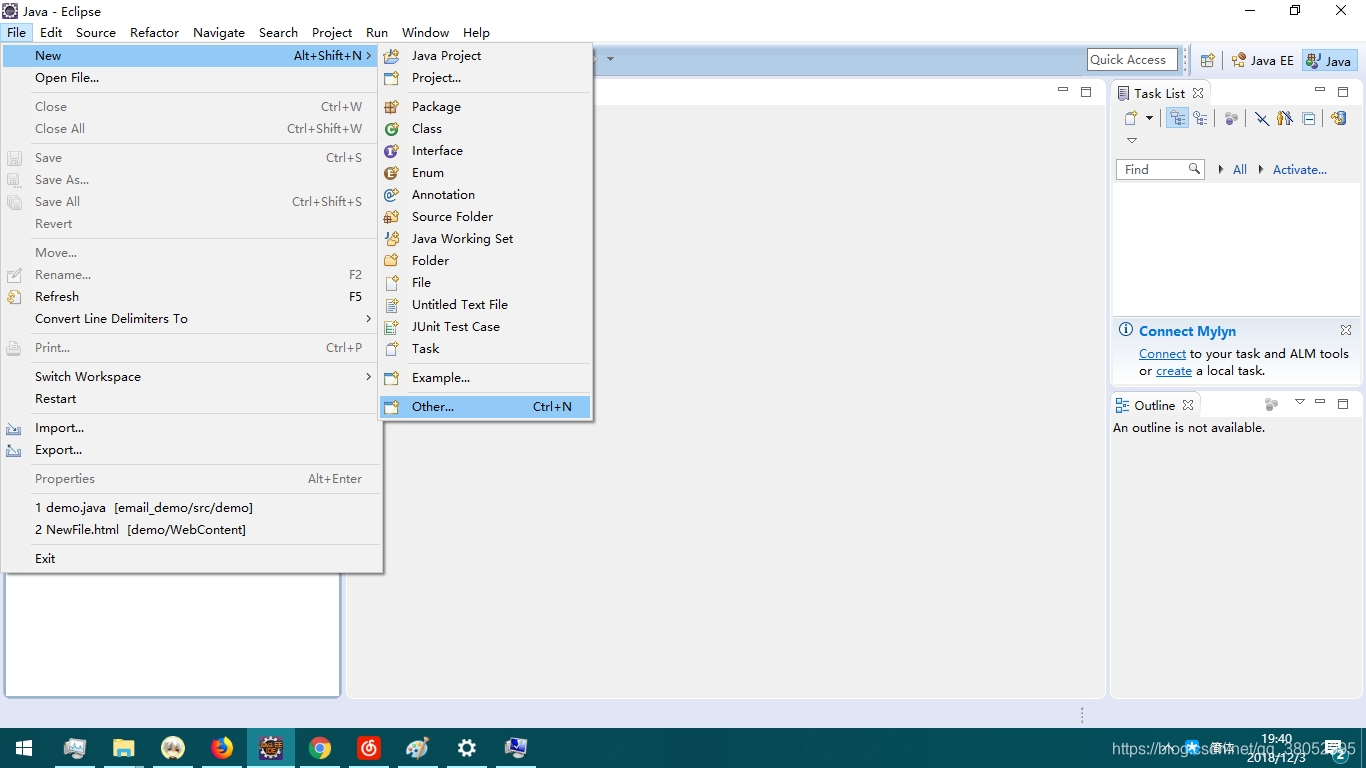This screenshot has height=768, width=1366.
Task: Click the create local task link
Action: click(x=1174, y=371)
